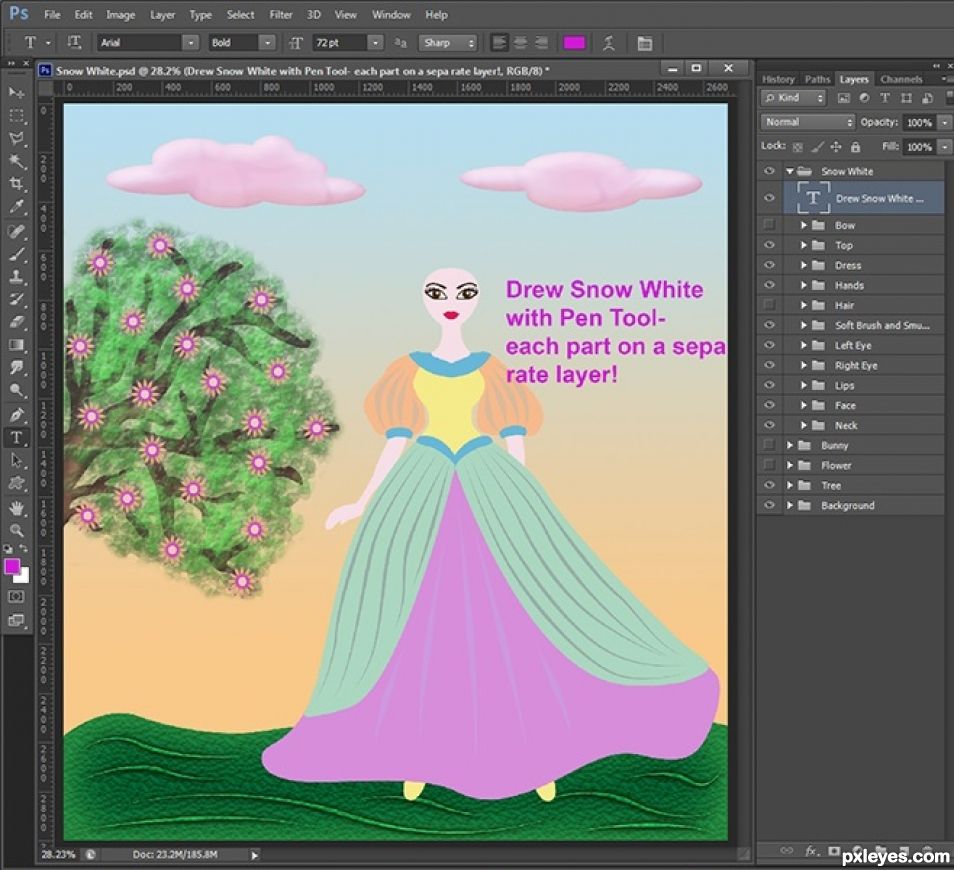Image resolution: width=954 pixels, height=870 pixels.
Task: Open the 72 pt font size dropdown
Action: [376, 43]
